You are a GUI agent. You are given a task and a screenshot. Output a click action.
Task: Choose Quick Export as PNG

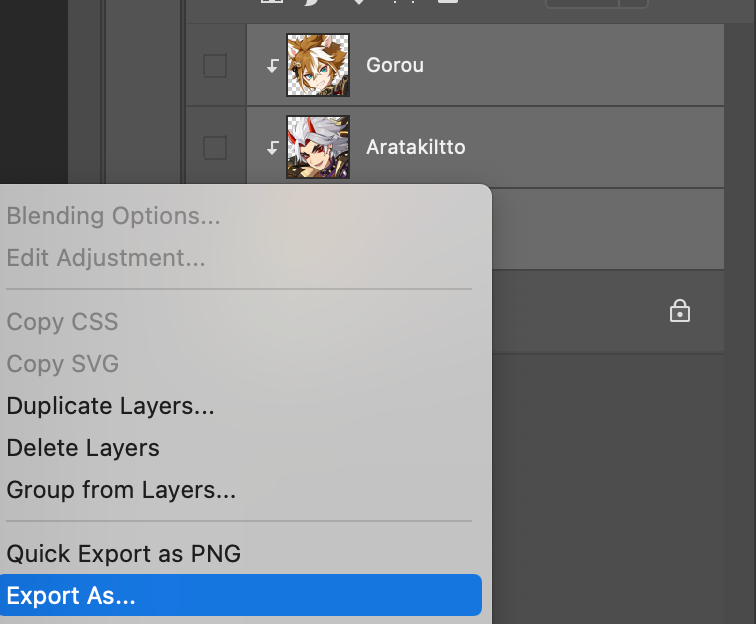tap(123, 553)
